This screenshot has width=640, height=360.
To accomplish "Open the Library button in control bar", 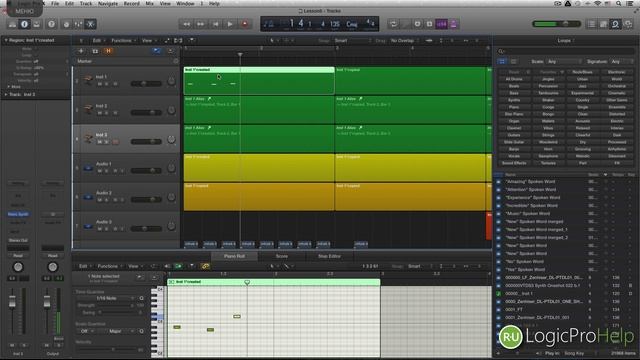I will click(x=12, y=24).
